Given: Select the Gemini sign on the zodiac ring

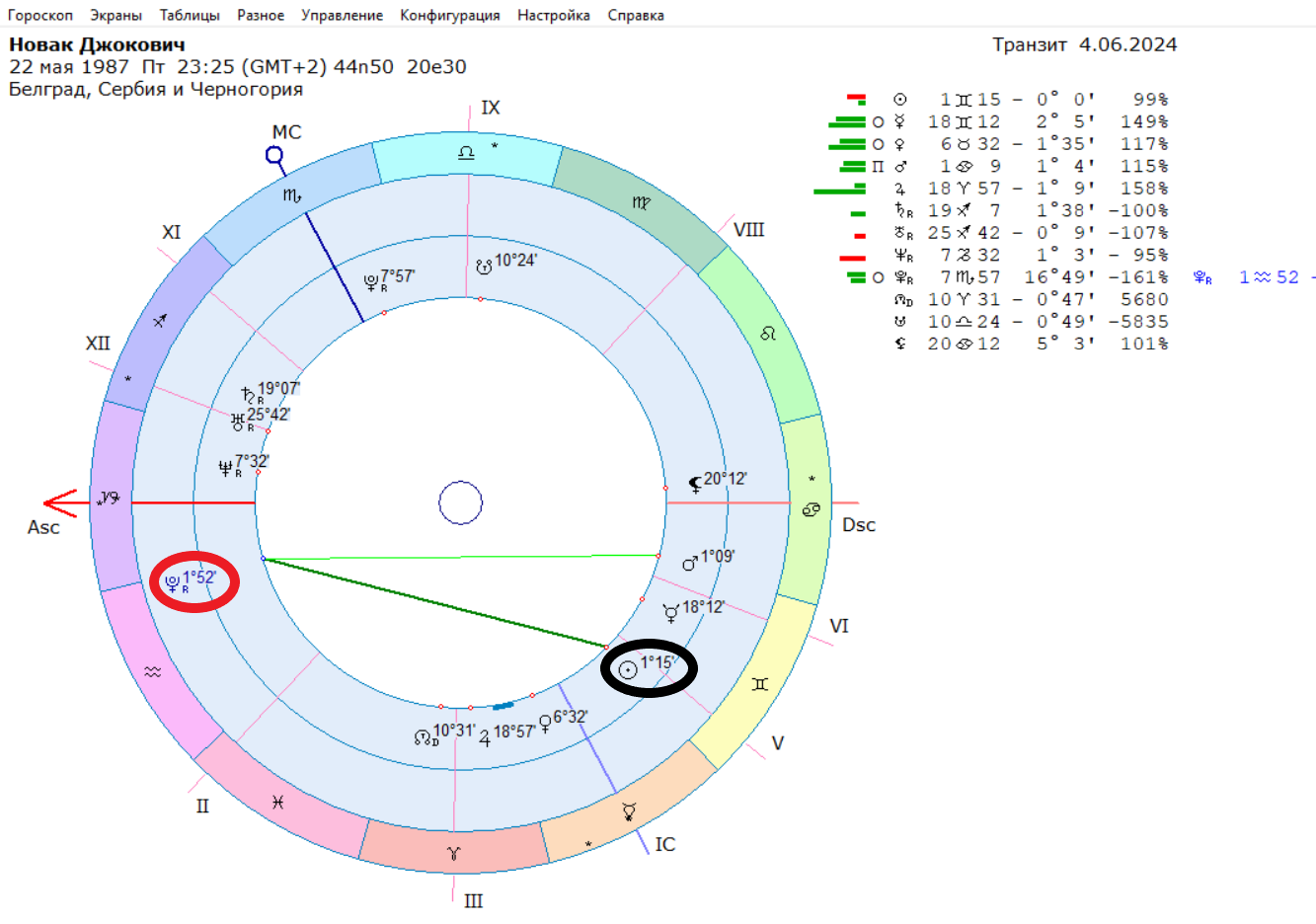Looking at the screenshot, I should pos(759,683).
